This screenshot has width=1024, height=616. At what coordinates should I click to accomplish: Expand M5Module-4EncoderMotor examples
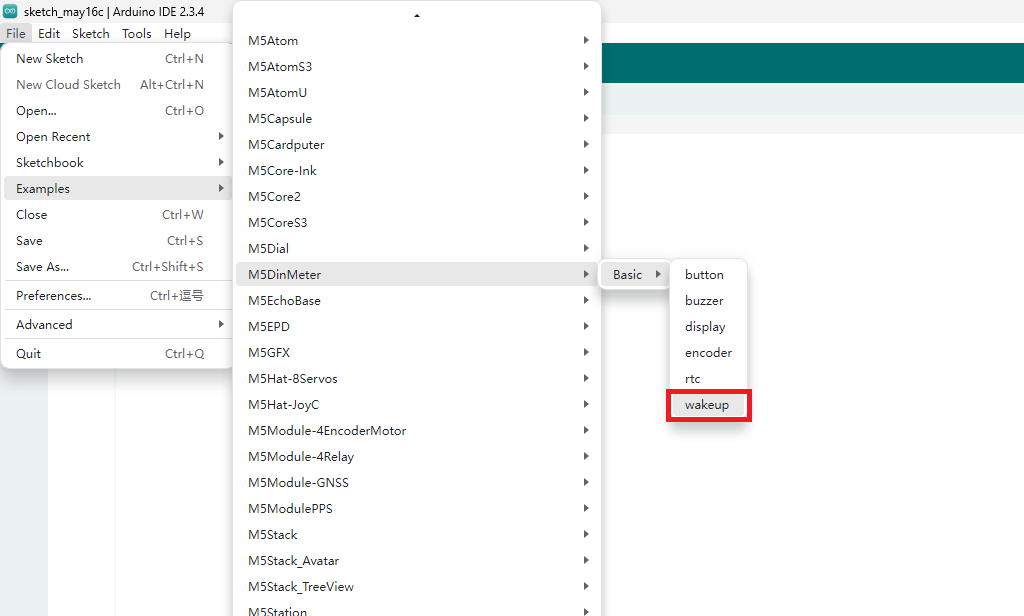[x=417, y=430]
